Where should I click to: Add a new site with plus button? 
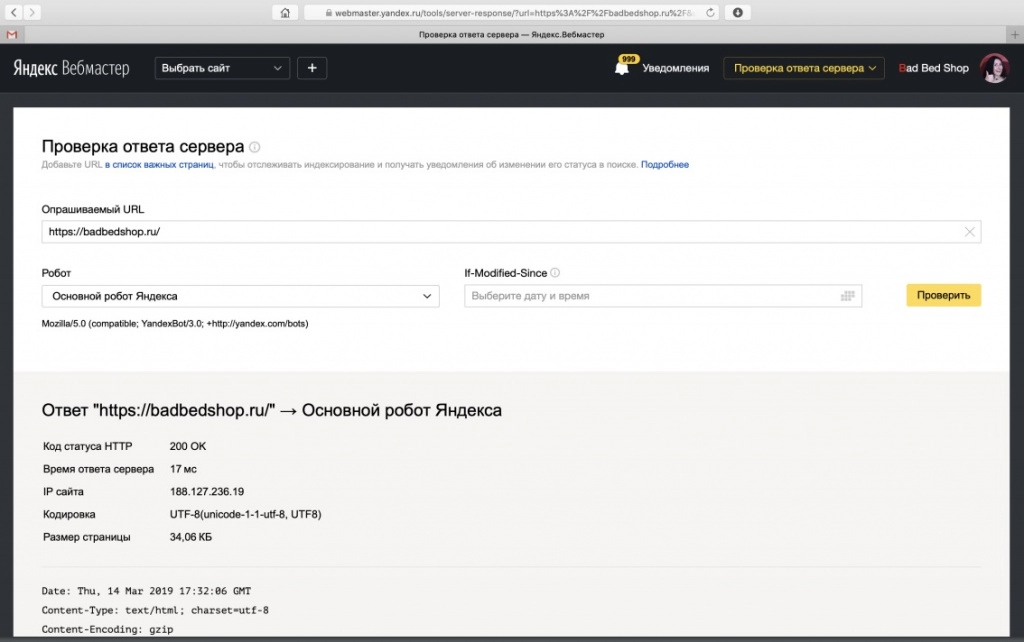pos(312,68)
